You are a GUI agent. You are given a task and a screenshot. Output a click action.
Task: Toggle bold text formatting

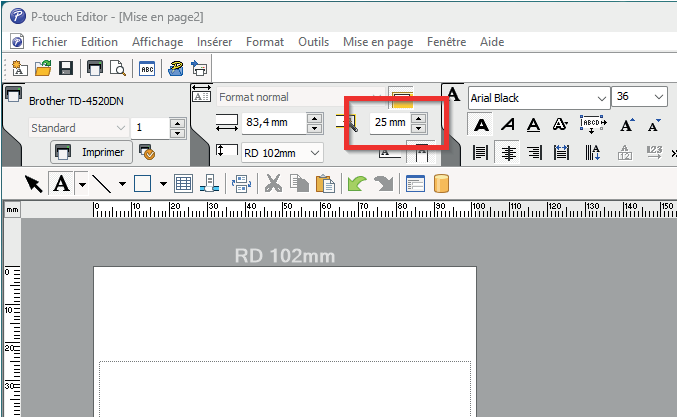pos(481,125)
